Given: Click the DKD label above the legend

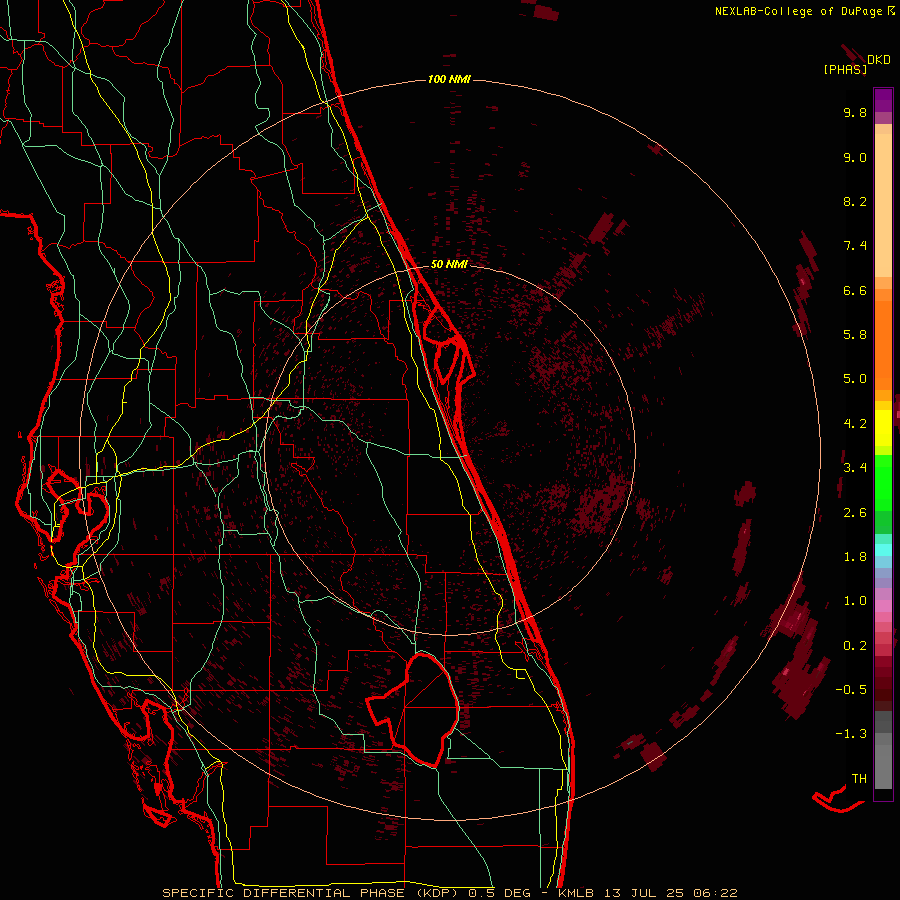Looking at the screenshot, I should 879,60.
